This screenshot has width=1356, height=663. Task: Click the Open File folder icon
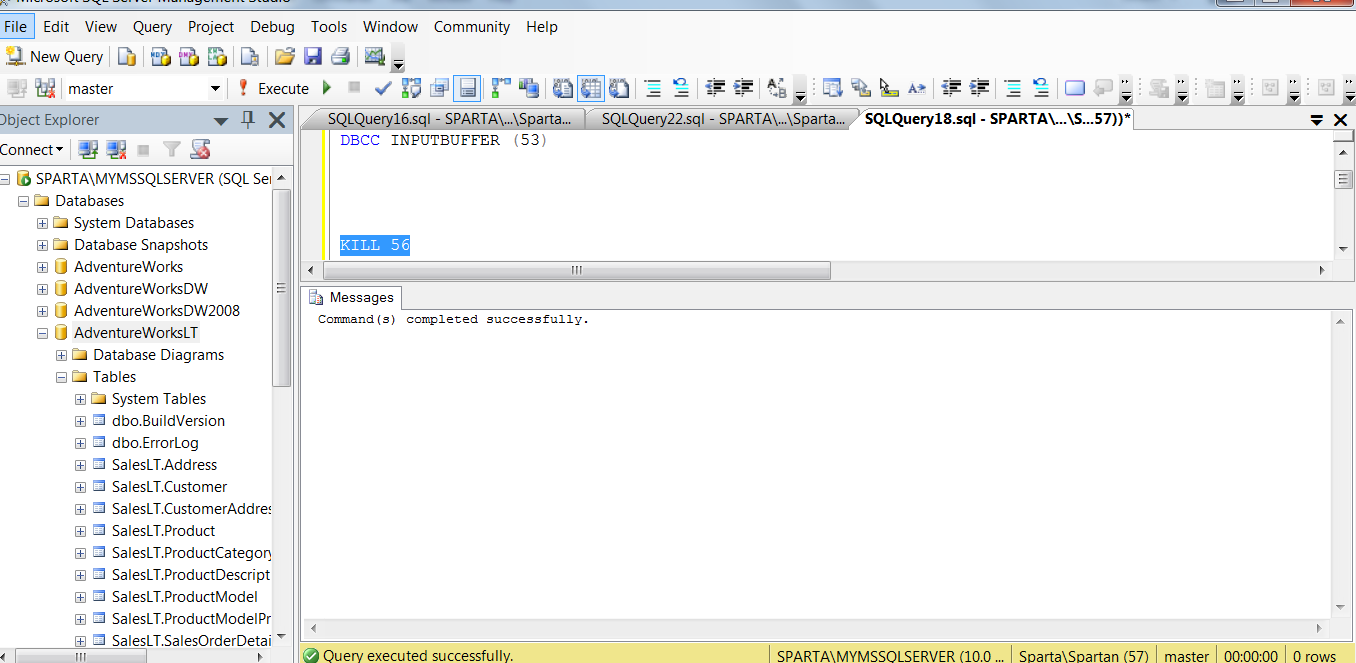285,57
